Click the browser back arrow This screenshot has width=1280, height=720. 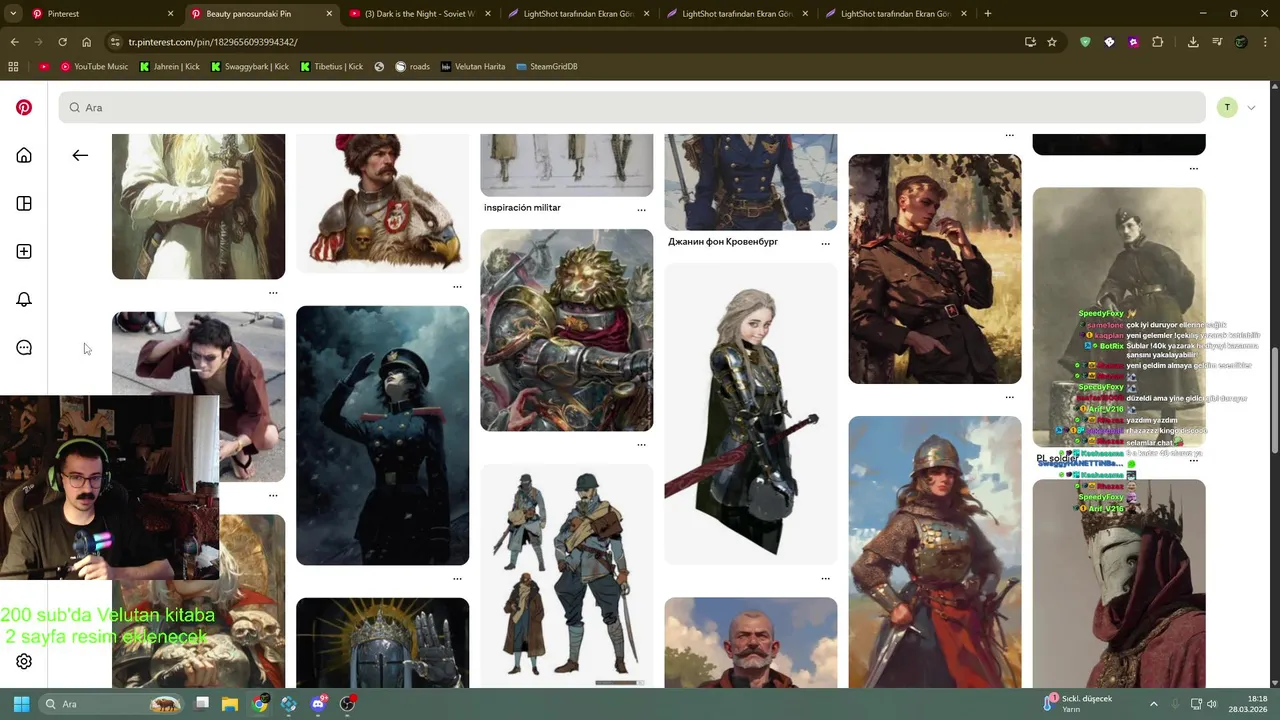(14, 42)
